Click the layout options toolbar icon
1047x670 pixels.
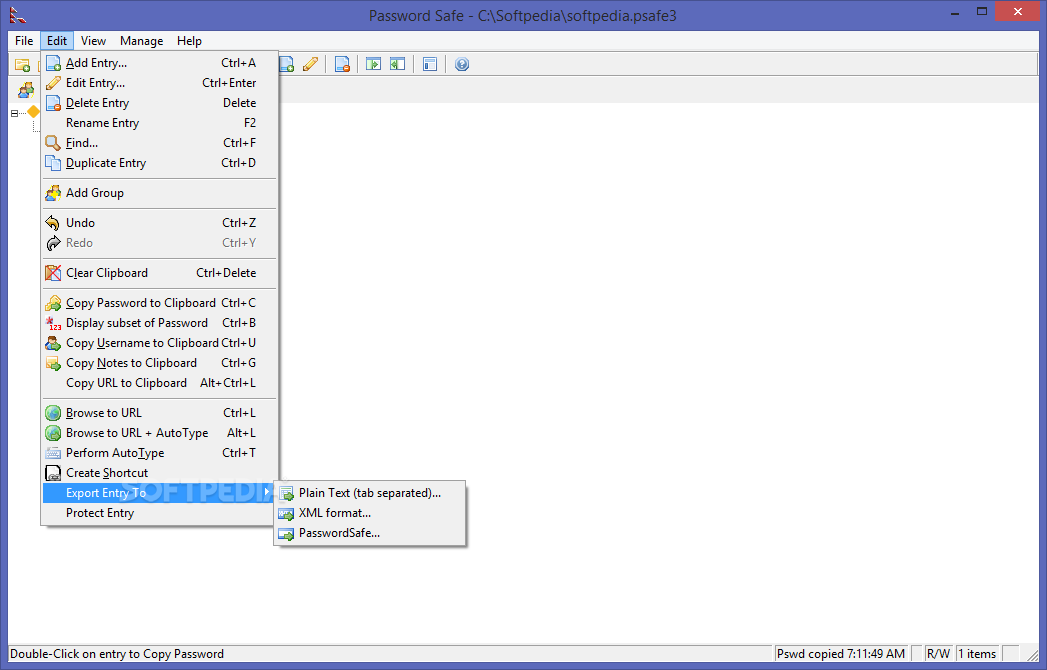429,65
